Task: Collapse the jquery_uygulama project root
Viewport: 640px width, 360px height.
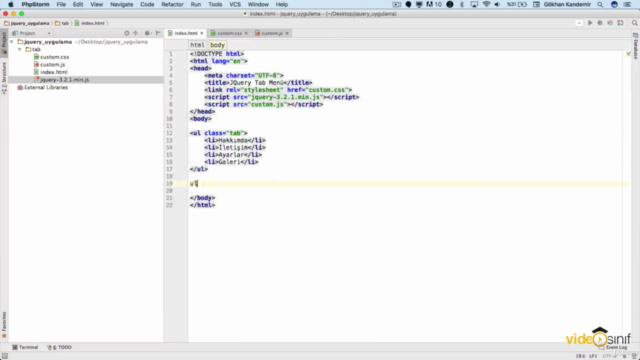Action: point(12,42)
